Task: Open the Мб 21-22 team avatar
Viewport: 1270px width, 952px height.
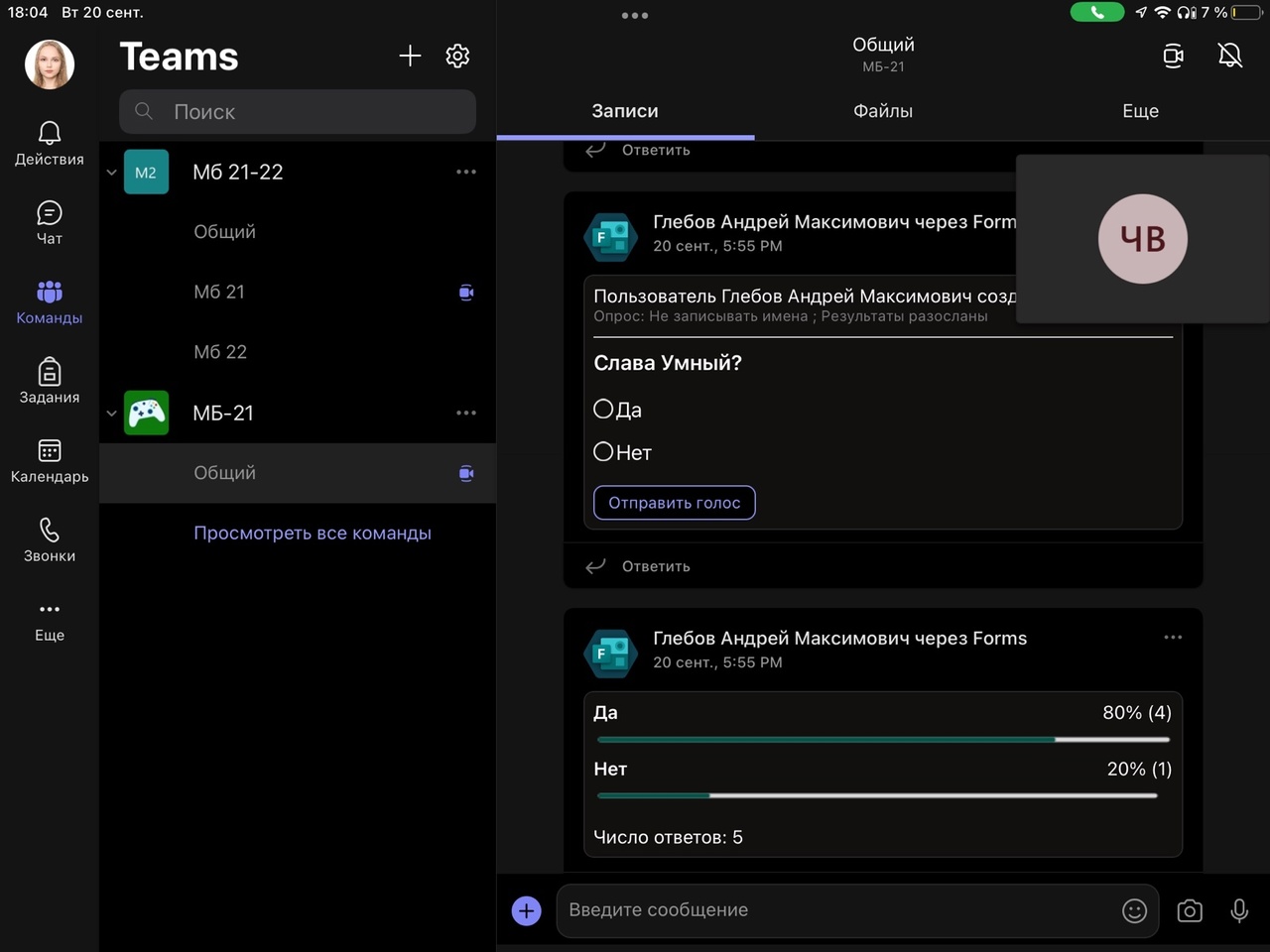Action: [146, 173]
